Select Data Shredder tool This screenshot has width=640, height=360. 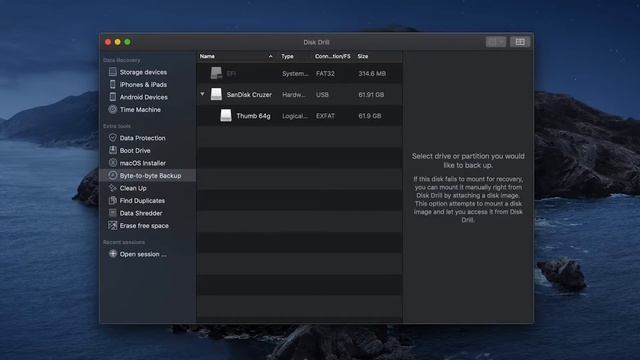[141, 213]
